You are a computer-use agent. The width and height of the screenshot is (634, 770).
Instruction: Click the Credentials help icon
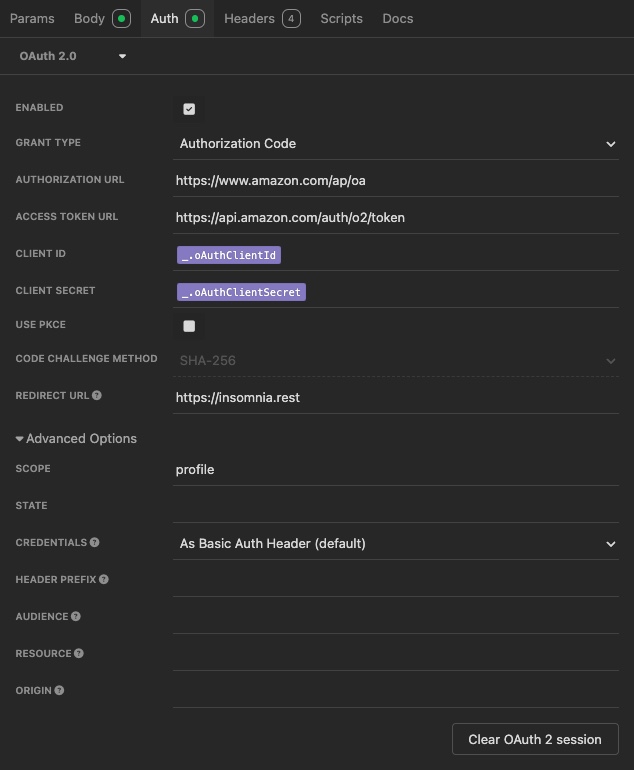tap(95, 543)
